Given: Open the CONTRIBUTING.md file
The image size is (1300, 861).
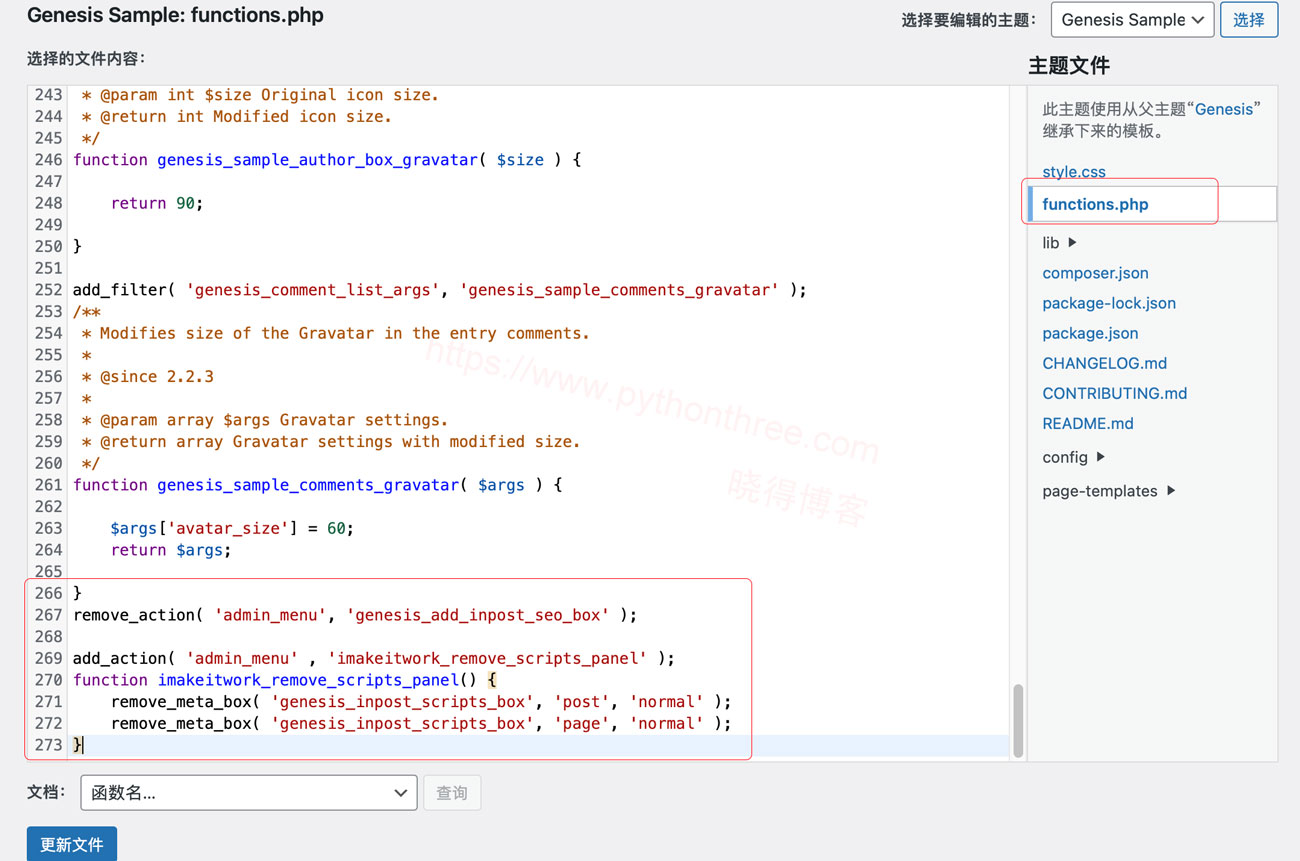Looking at the screenshot, I should [x=1114, y=393].
